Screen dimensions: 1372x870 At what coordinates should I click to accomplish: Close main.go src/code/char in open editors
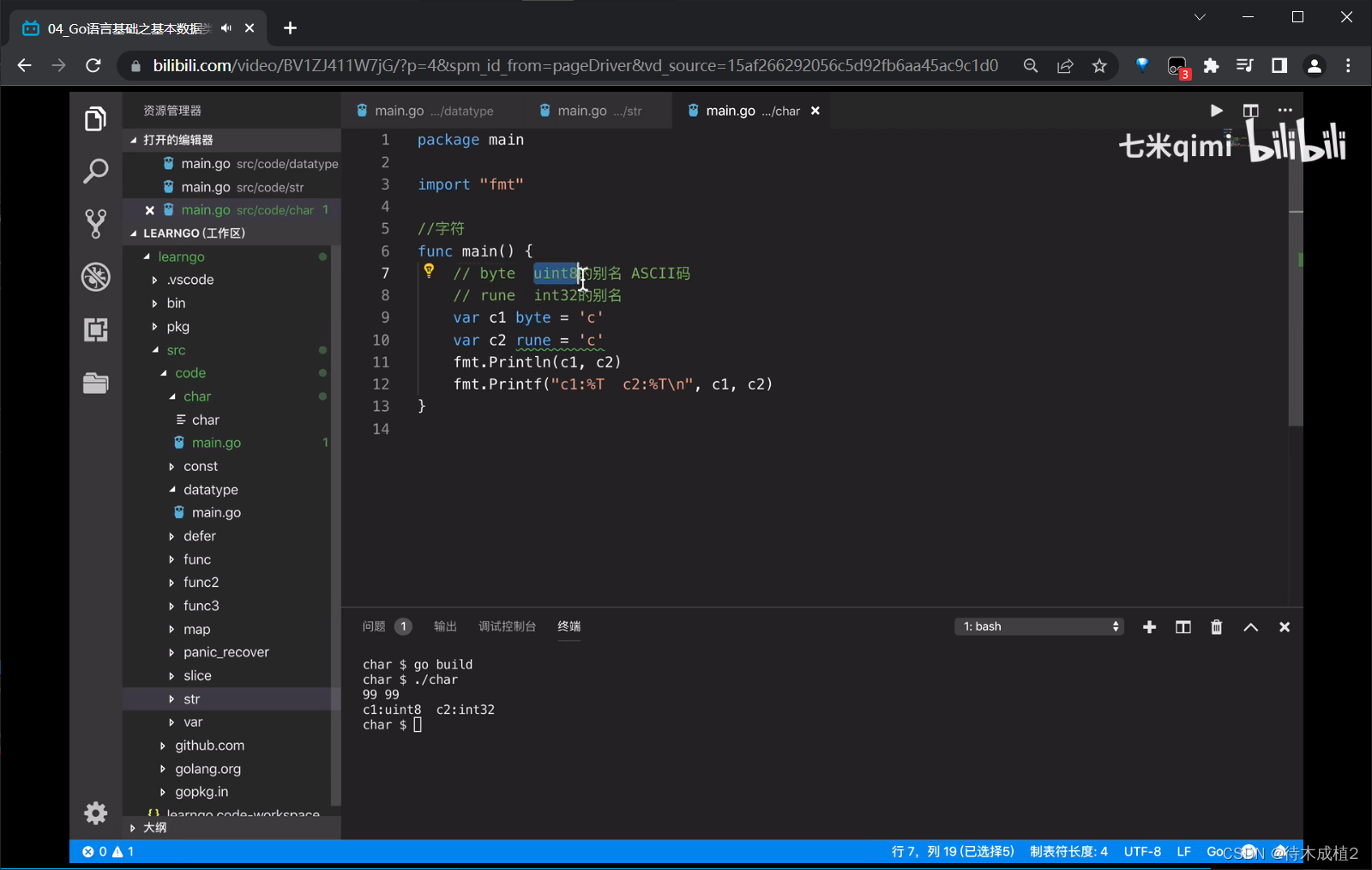[150, 210]
